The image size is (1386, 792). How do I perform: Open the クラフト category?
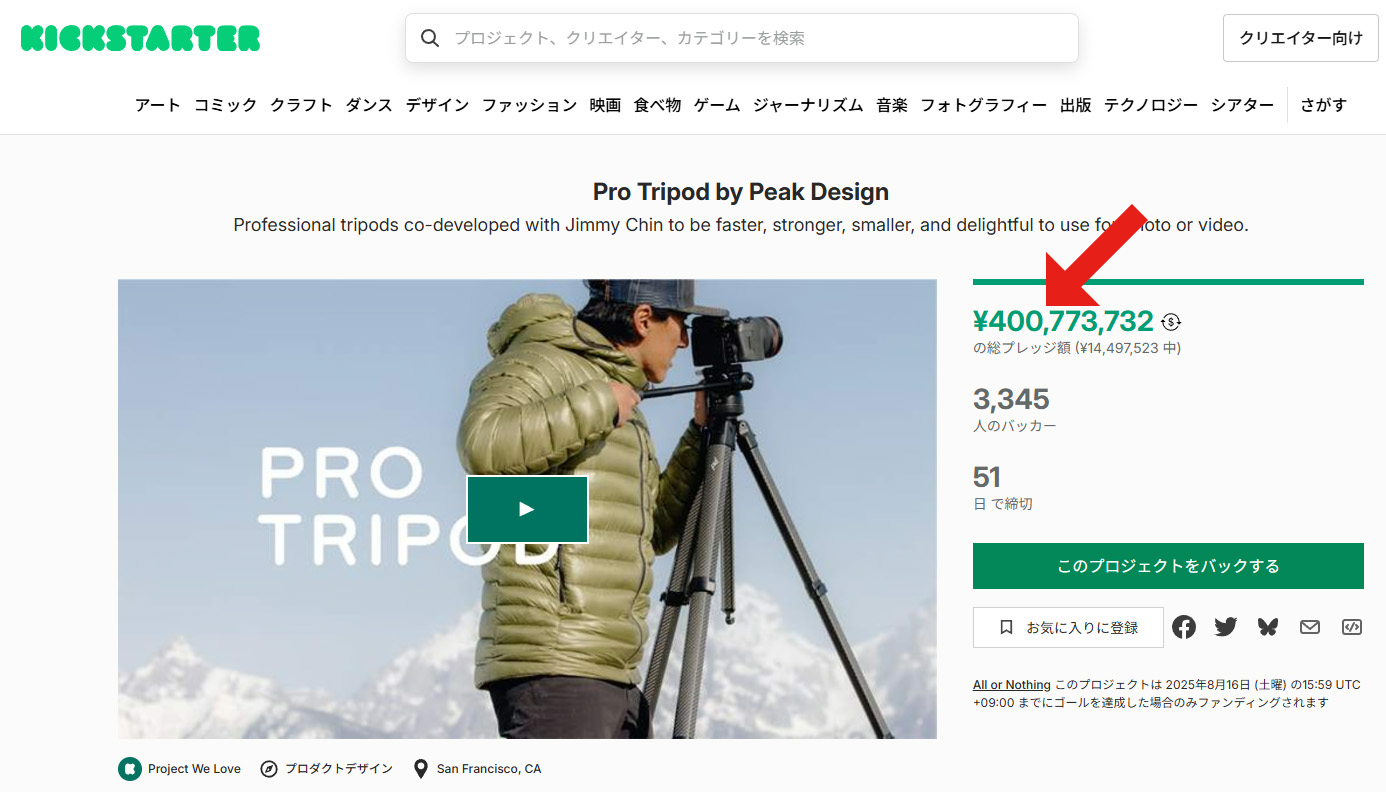point(301,105)
